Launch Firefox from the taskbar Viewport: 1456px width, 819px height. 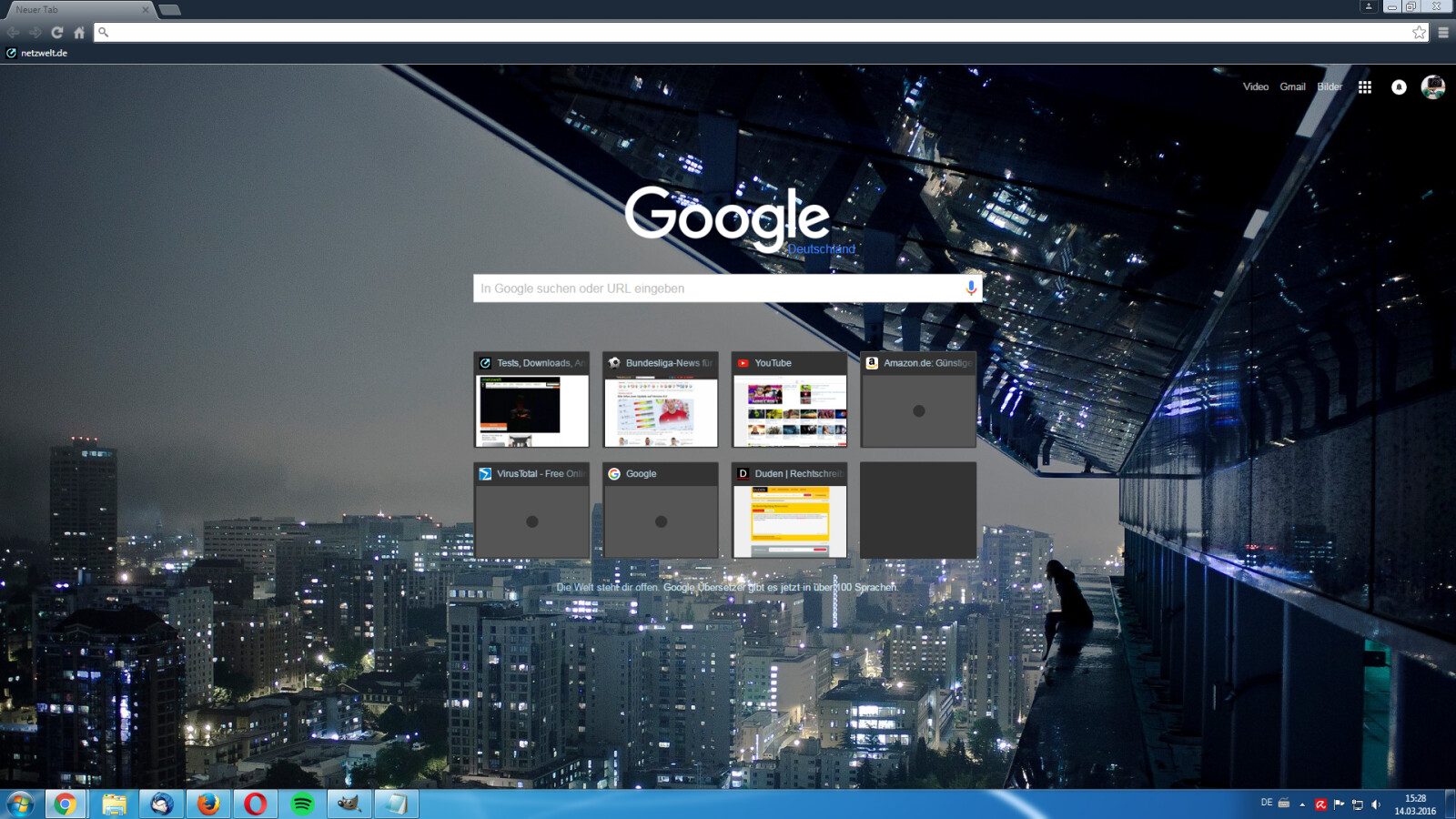click(207, 804)
